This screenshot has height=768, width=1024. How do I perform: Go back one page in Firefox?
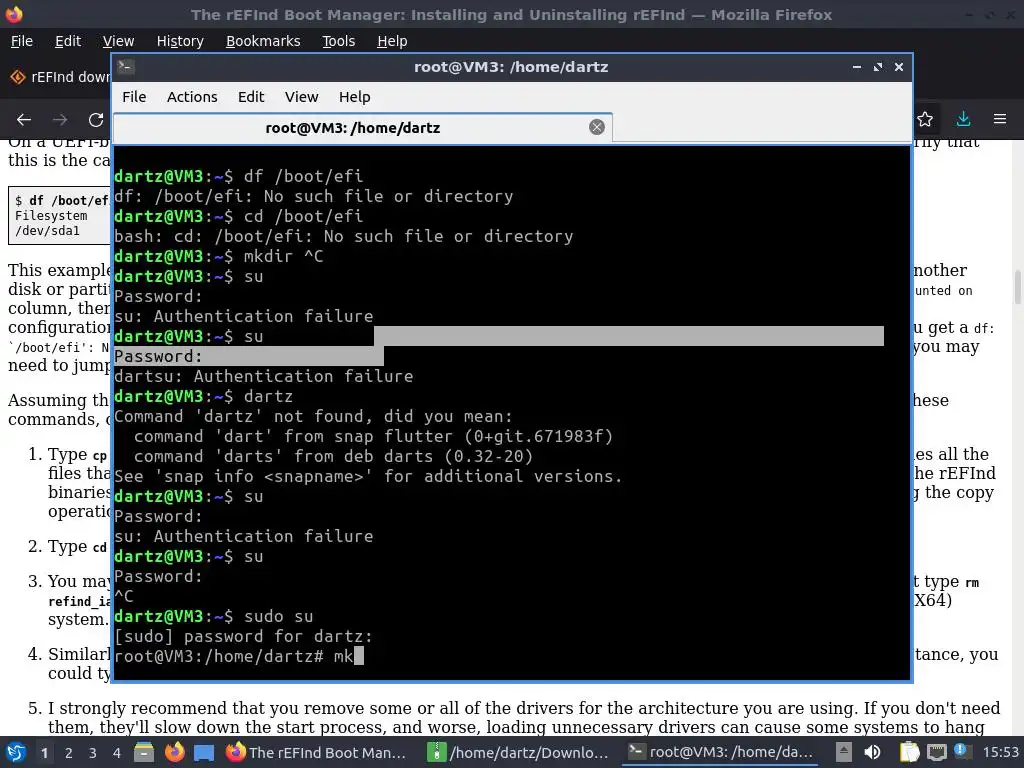point(24,120)
